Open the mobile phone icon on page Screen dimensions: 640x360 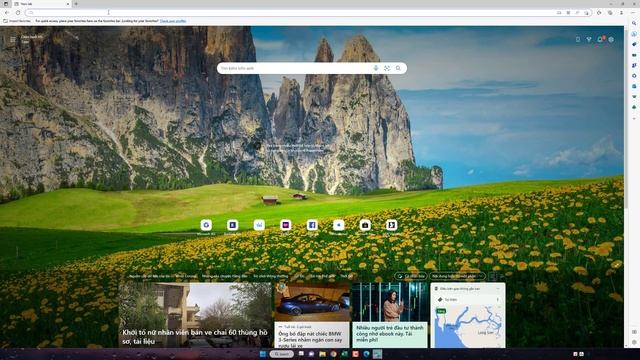(578, 40)
